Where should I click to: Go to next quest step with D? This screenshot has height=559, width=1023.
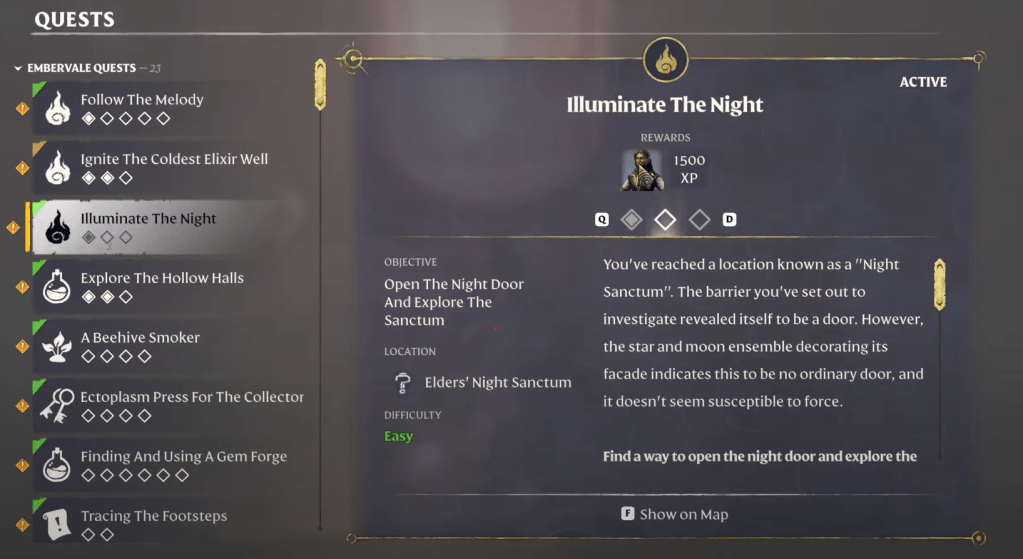pyautogui.click(x=729, y=220)
